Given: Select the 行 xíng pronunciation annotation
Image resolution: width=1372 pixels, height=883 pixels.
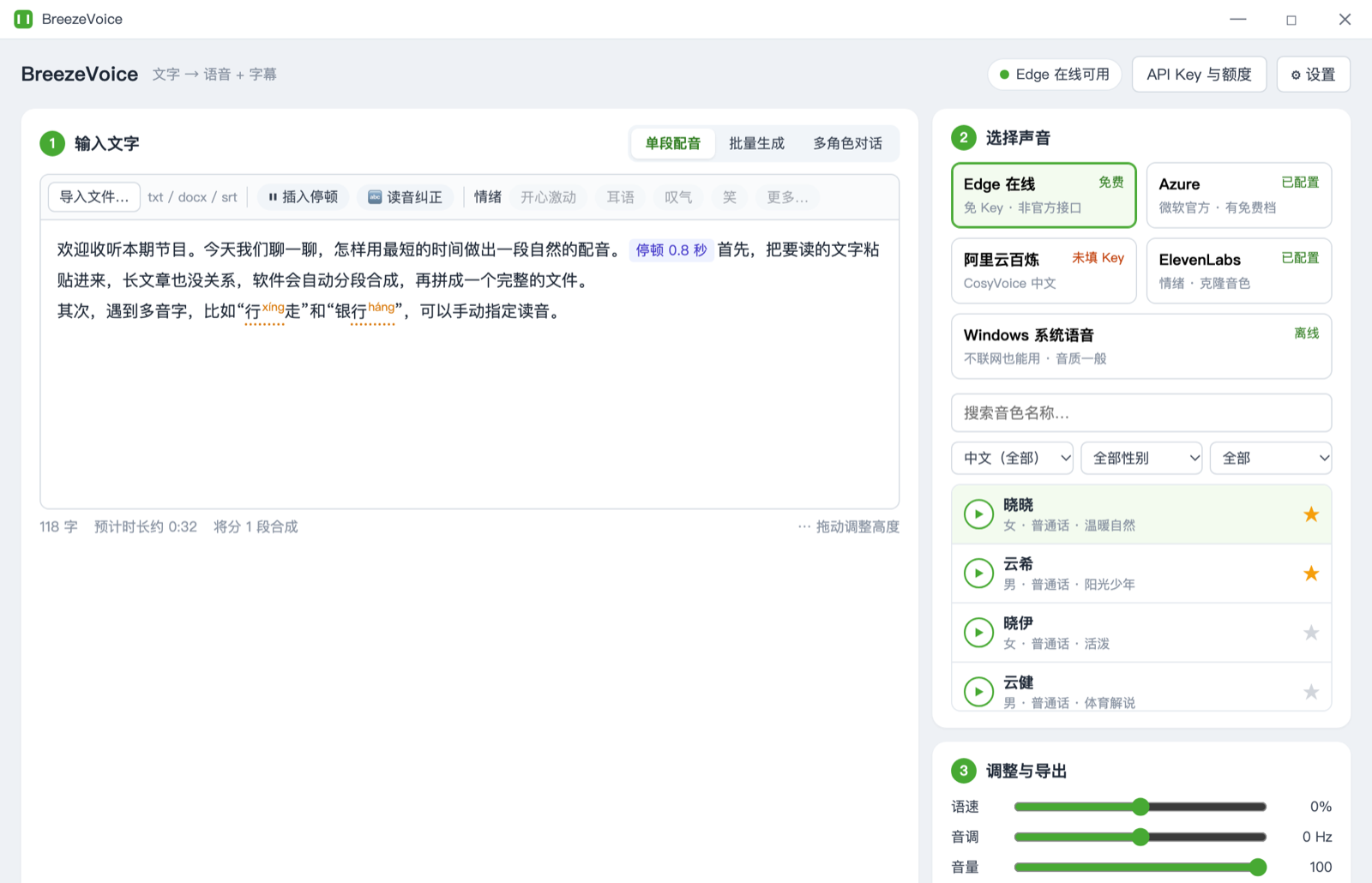Looking at the screenshot, I should pyautogui.click(x=264, y=310).
